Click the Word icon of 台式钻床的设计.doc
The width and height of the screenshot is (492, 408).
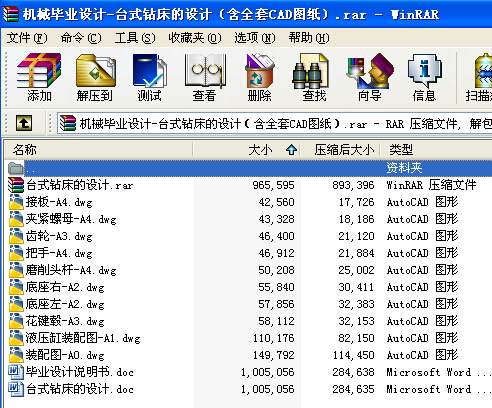16,389
